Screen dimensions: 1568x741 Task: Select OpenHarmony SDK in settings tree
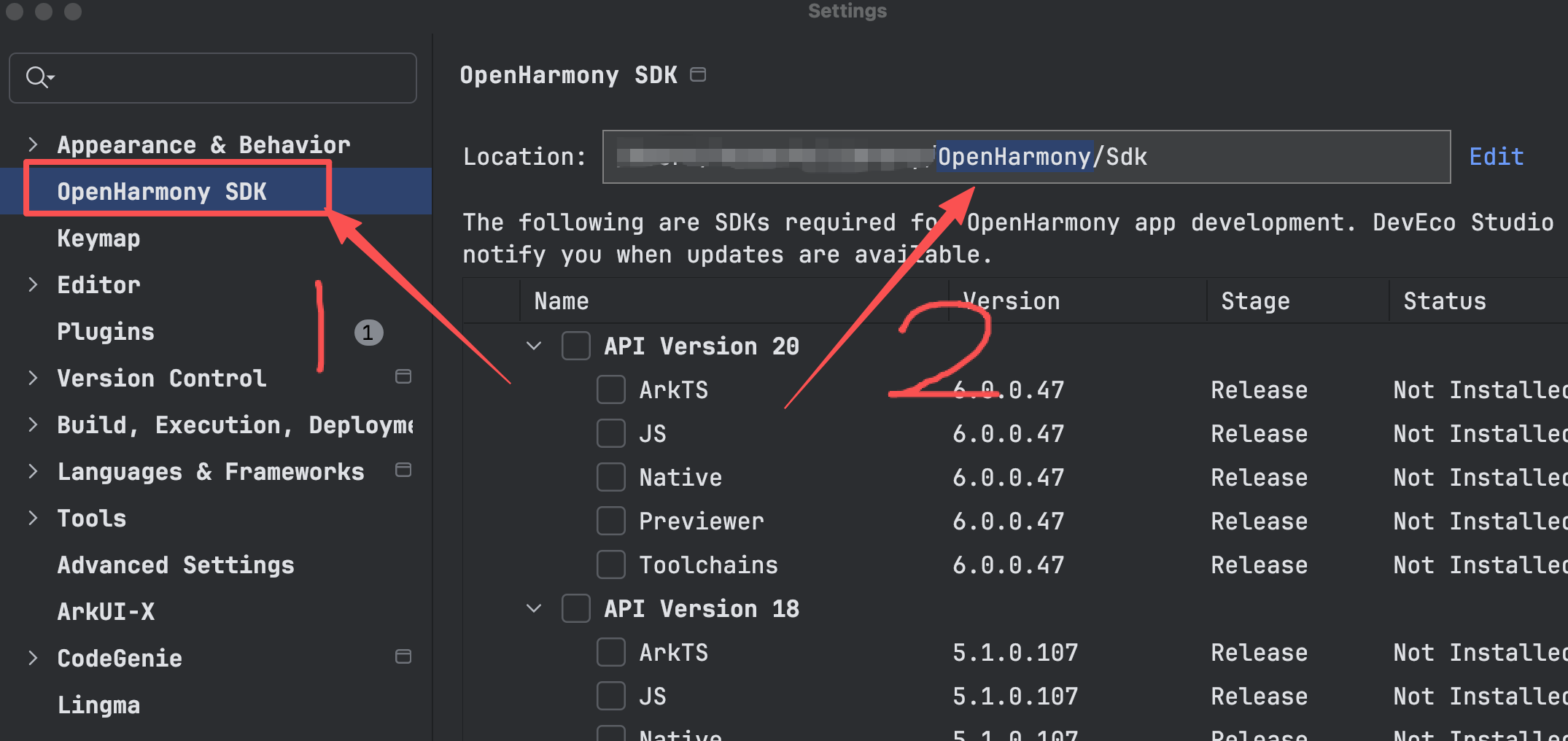216,191
